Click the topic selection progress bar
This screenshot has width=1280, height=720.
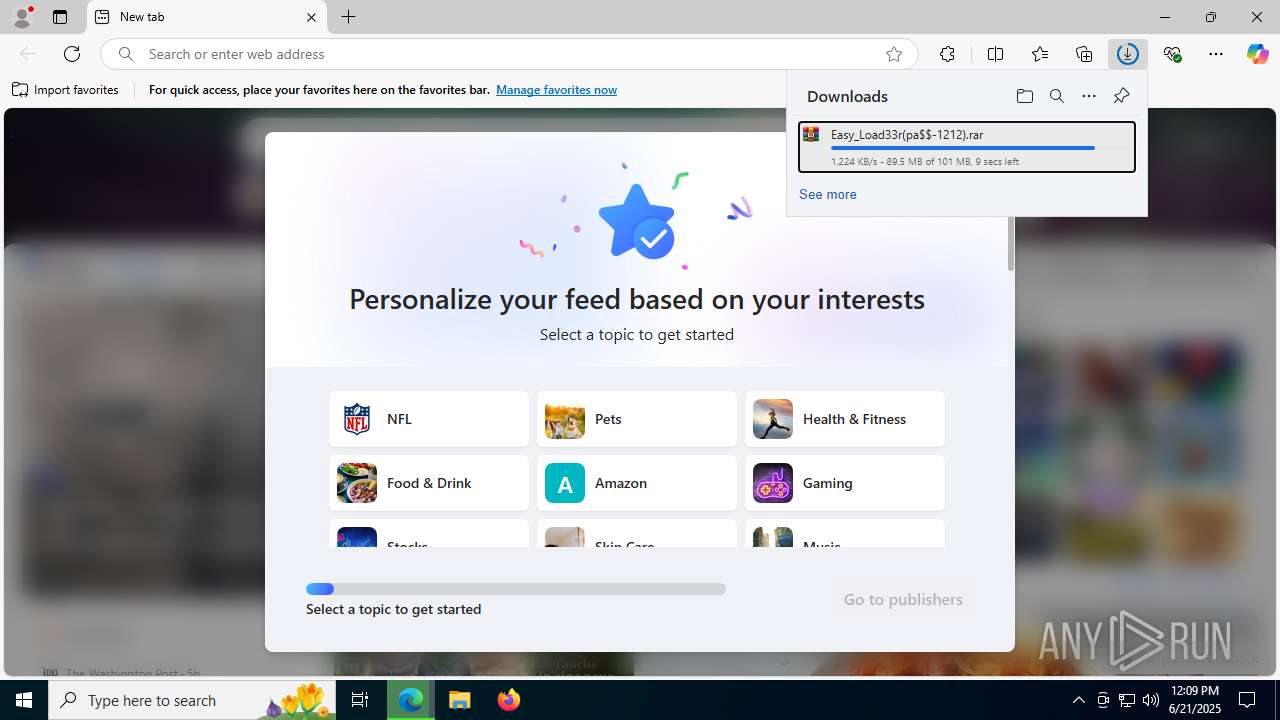click(516, 589)
